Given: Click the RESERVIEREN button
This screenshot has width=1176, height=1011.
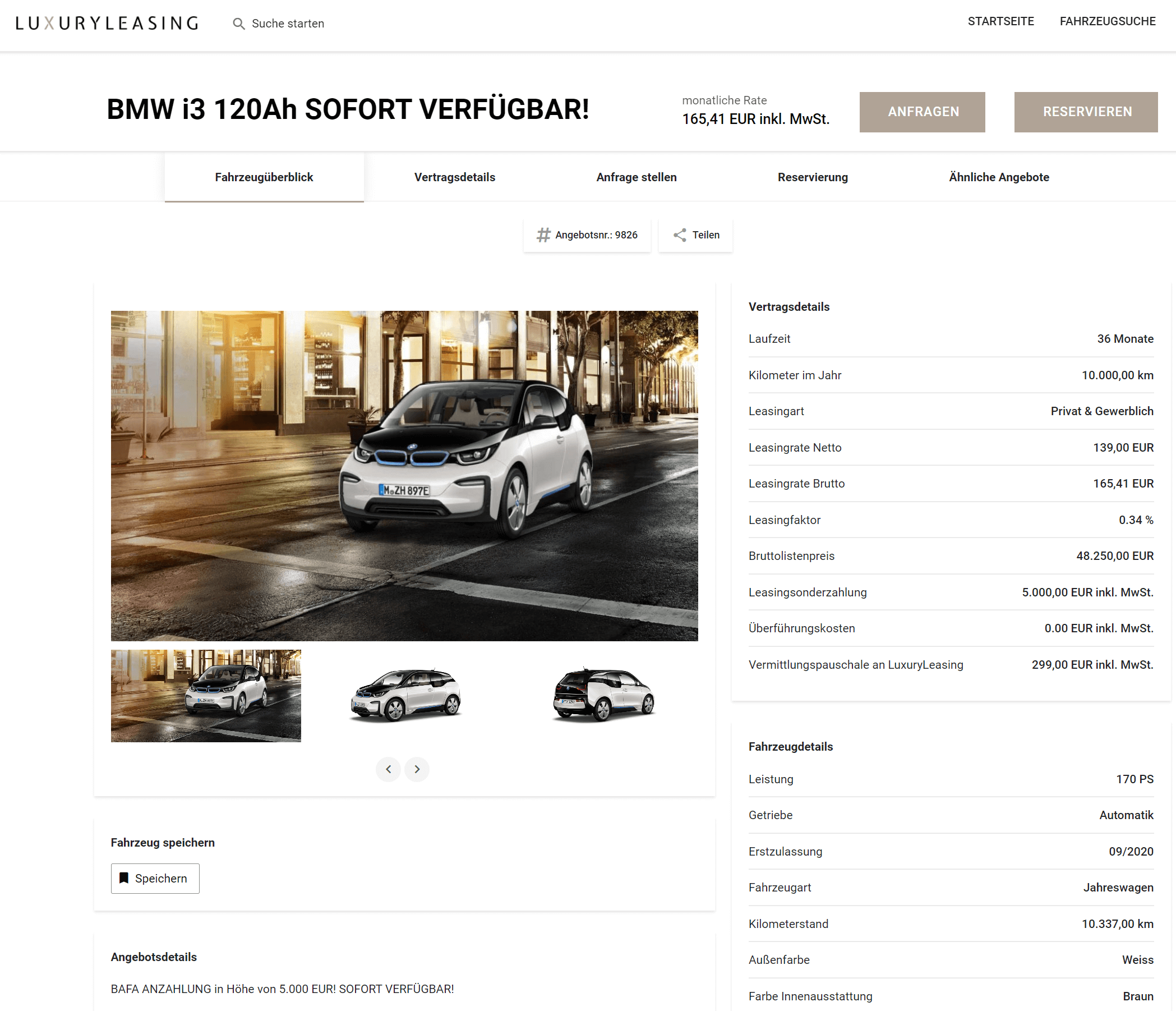Looking at the screenshot, I should [x=1086, y=112].
